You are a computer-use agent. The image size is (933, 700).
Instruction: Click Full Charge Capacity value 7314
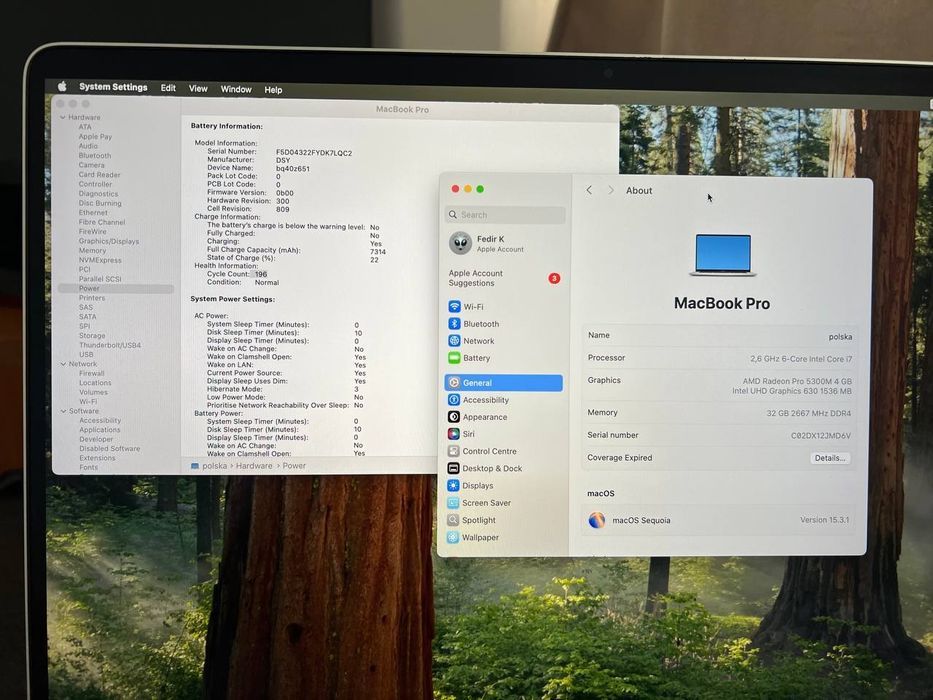(378, 252)
